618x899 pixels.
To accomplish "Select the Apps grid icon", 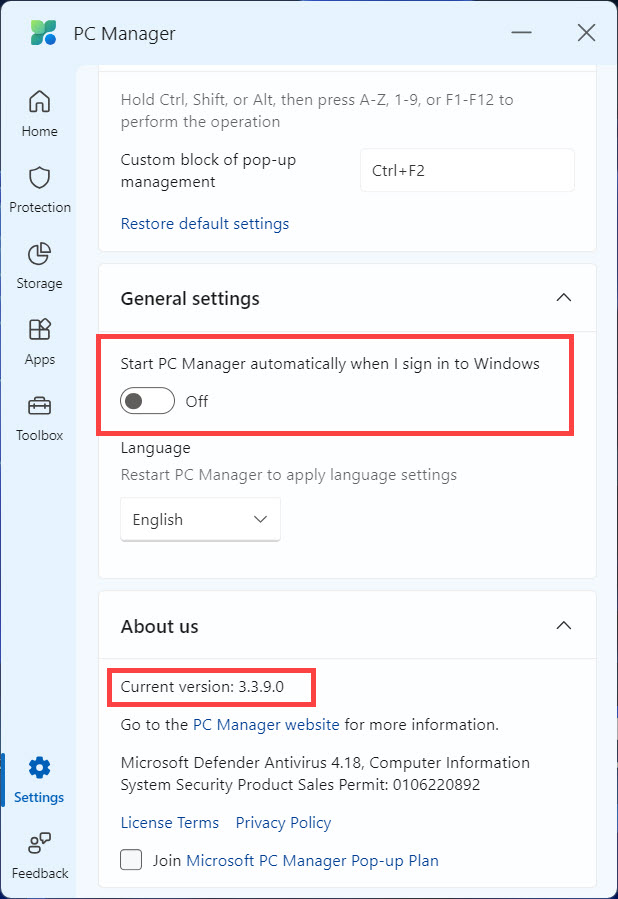I will [x=39, y=330].
